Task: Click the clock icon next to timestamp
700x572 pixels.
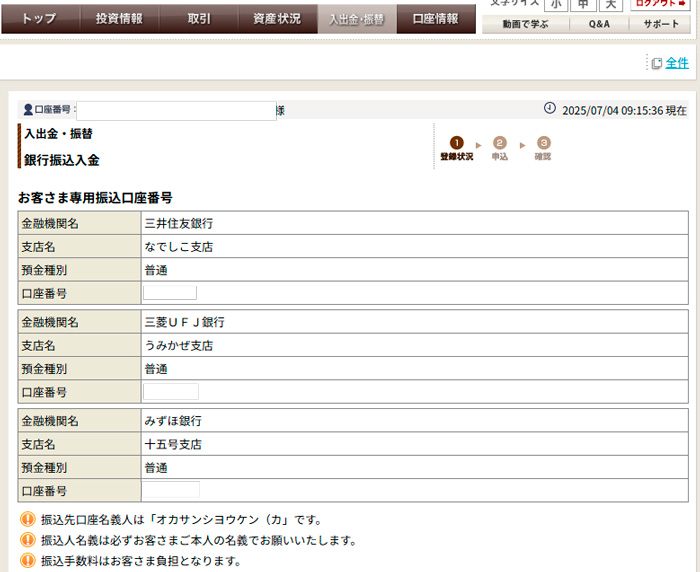Action: [x=549, y=108]
